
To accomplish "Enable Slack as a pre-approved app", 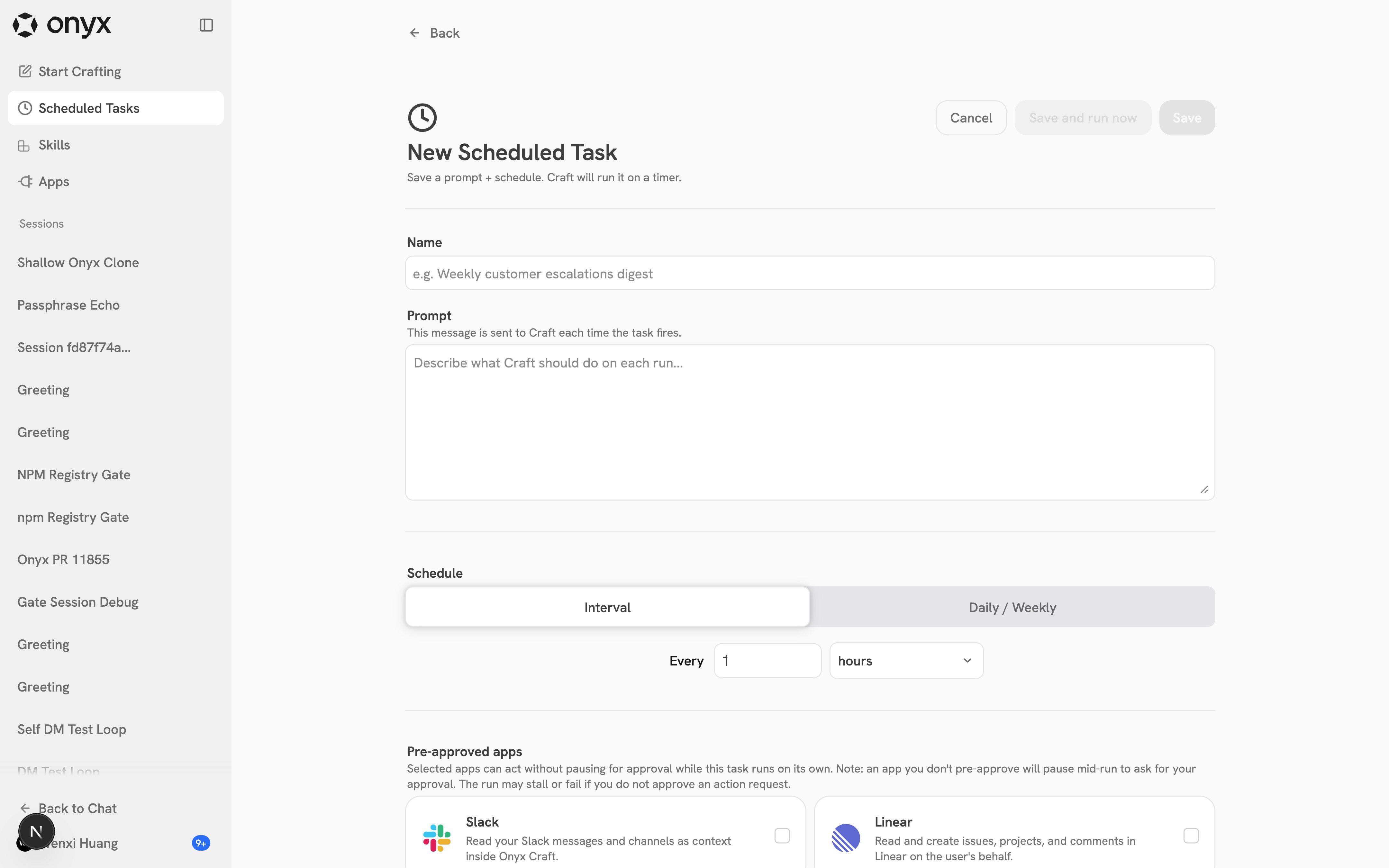I will pos(782,835).
